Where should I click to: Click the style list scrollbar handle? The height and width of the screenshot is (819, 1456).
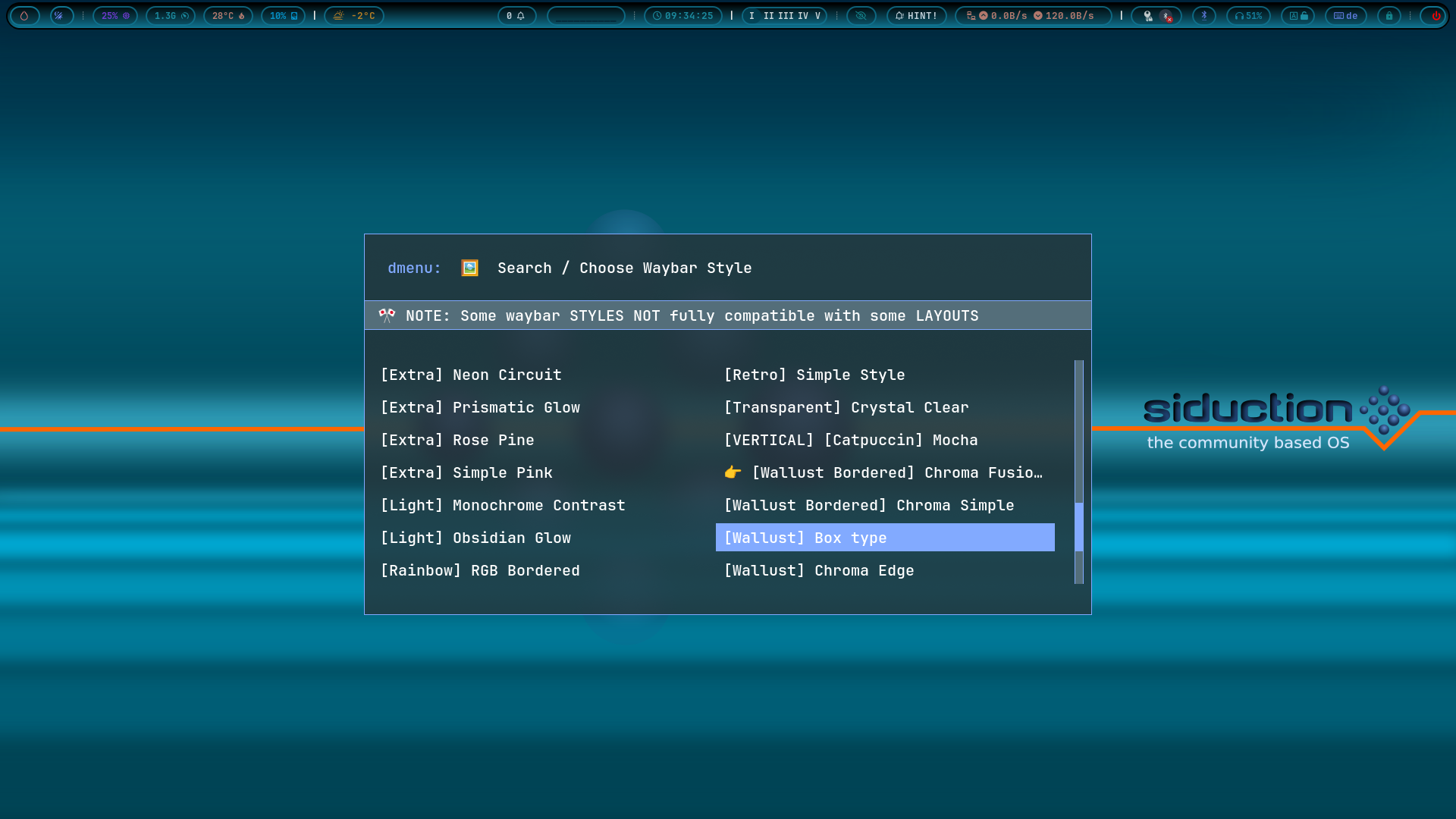pos(1079,526)
